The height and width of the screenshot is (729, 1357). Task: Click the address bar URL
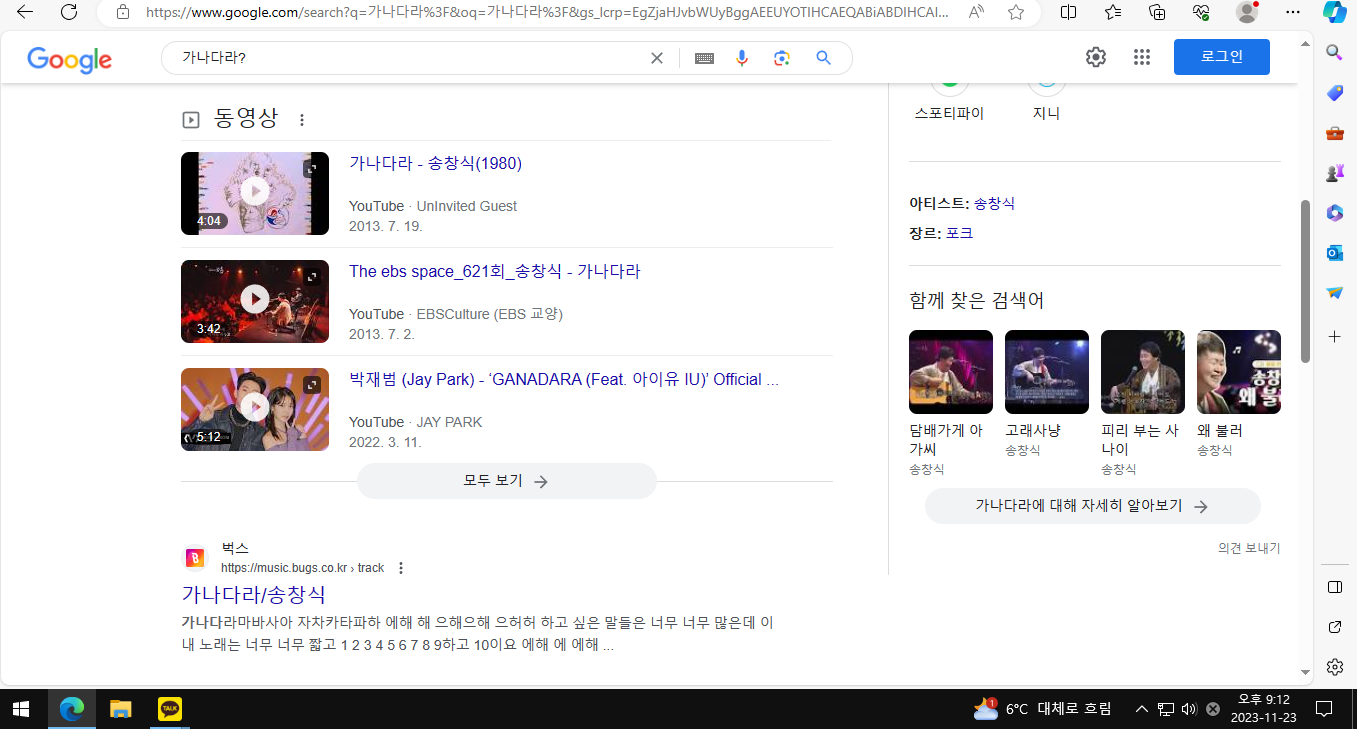545,12
